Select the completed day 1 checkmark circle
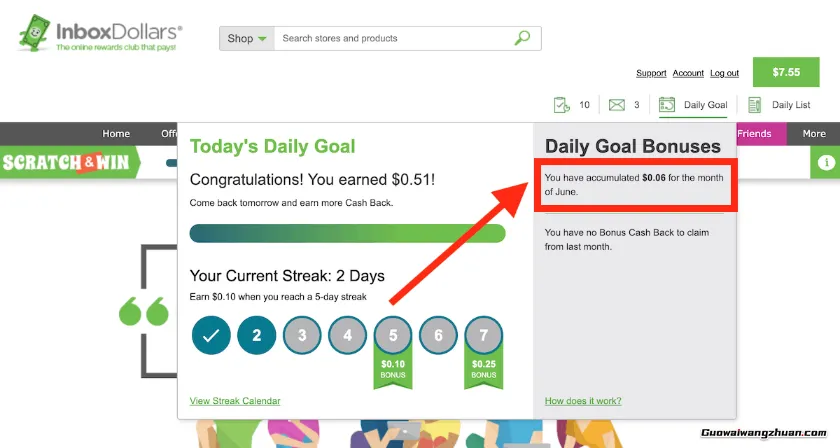 [x=211, y=335]
